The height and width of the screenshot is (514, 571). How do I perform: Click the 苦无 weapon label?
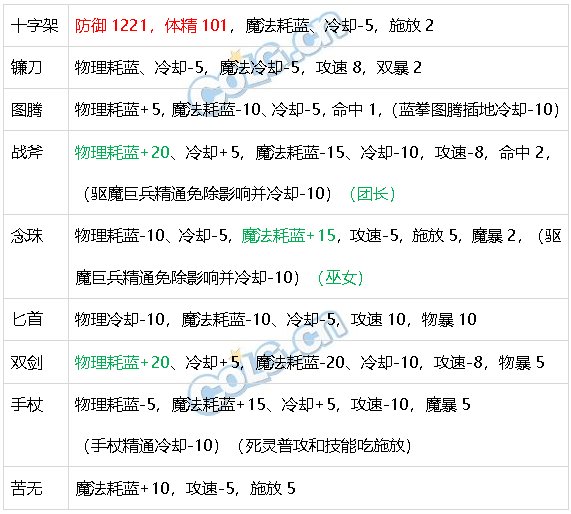[26, 489]
